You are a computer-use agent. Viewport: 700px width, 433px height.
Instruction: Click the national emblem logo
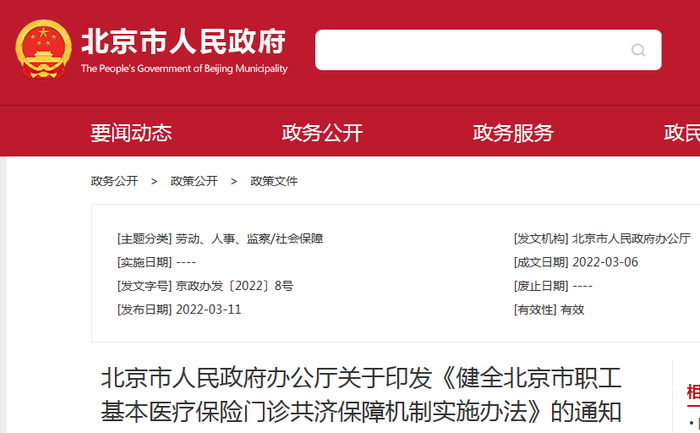click(43, 49)
